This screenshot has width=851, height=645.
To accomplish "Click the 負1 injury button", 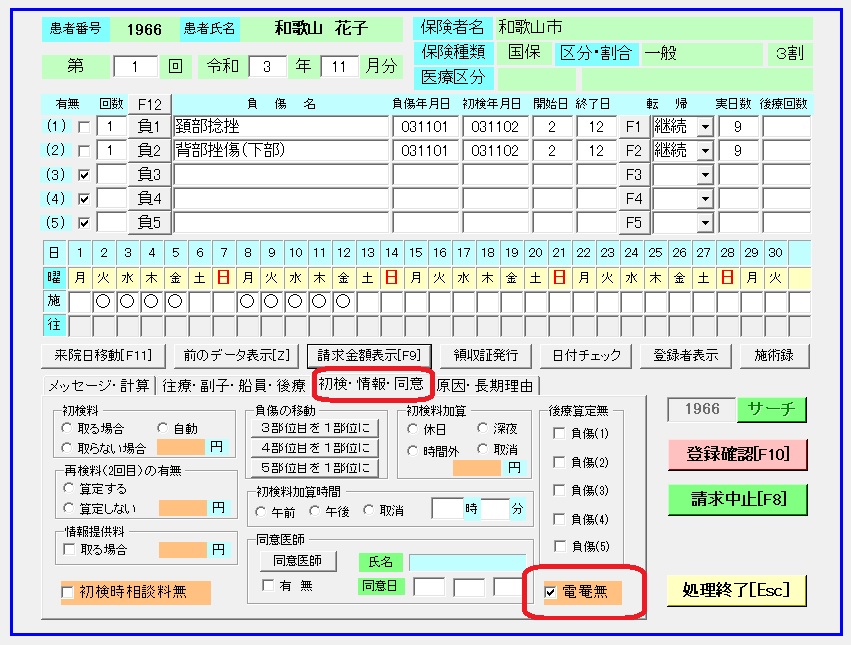I will click(149, 127).
